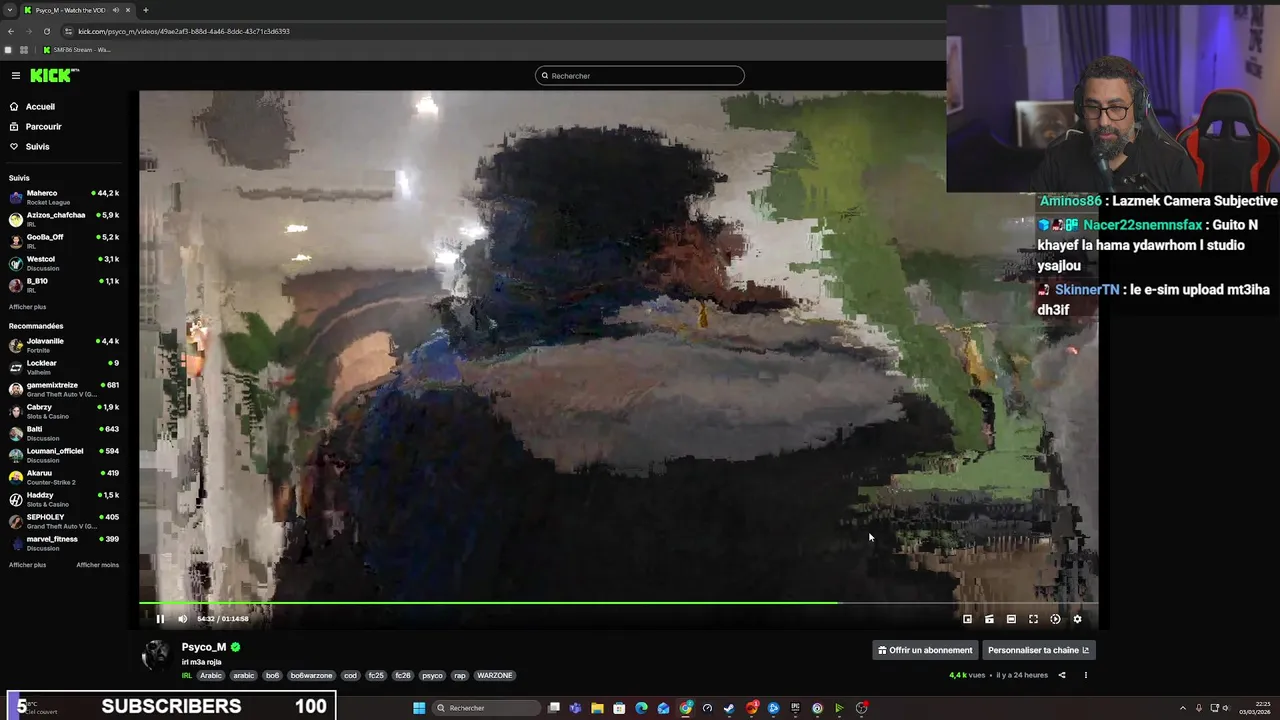This screenshot has width=1280, height=720.
Task: Share the video with share icon
Action: point(1062,675)
